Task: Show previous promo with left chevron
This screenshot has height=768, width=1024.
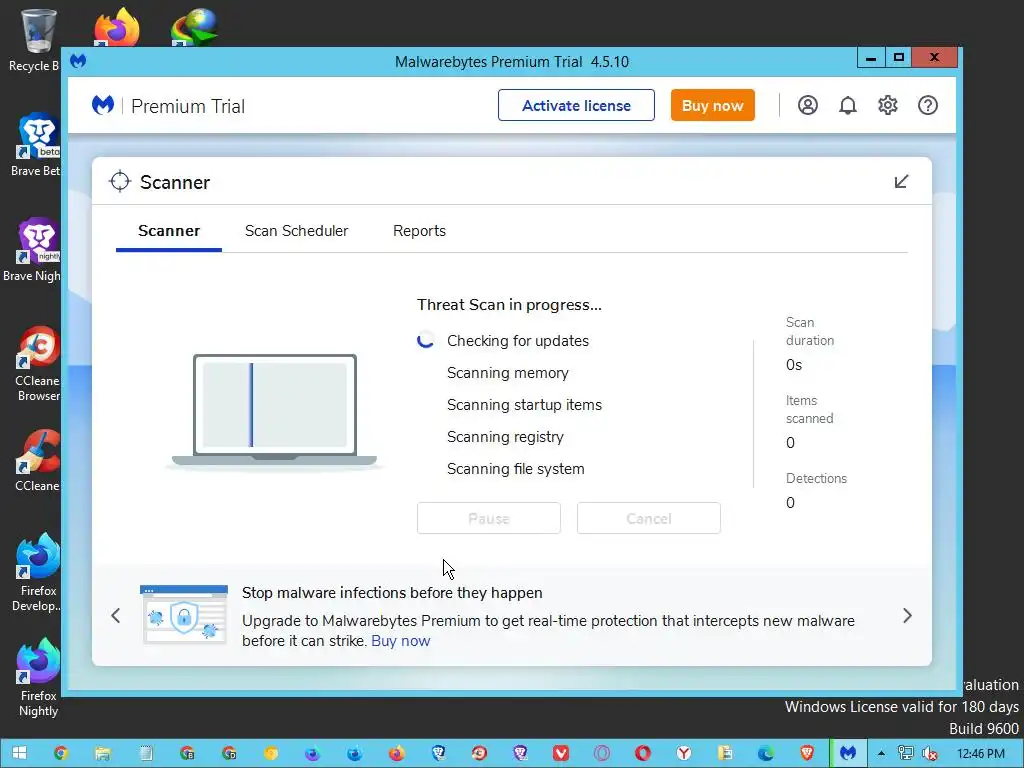Action: 116,615
